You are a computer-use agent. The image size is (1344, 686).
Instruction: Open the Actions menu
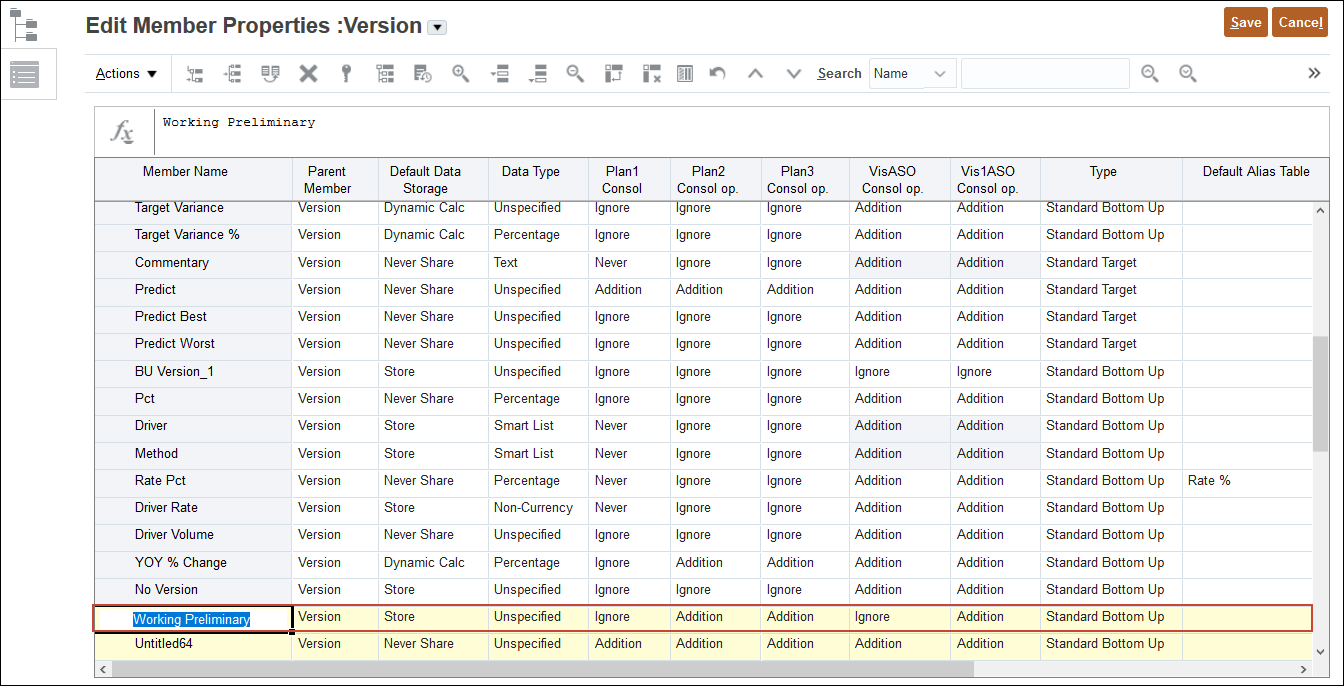(x=125, y=73)
